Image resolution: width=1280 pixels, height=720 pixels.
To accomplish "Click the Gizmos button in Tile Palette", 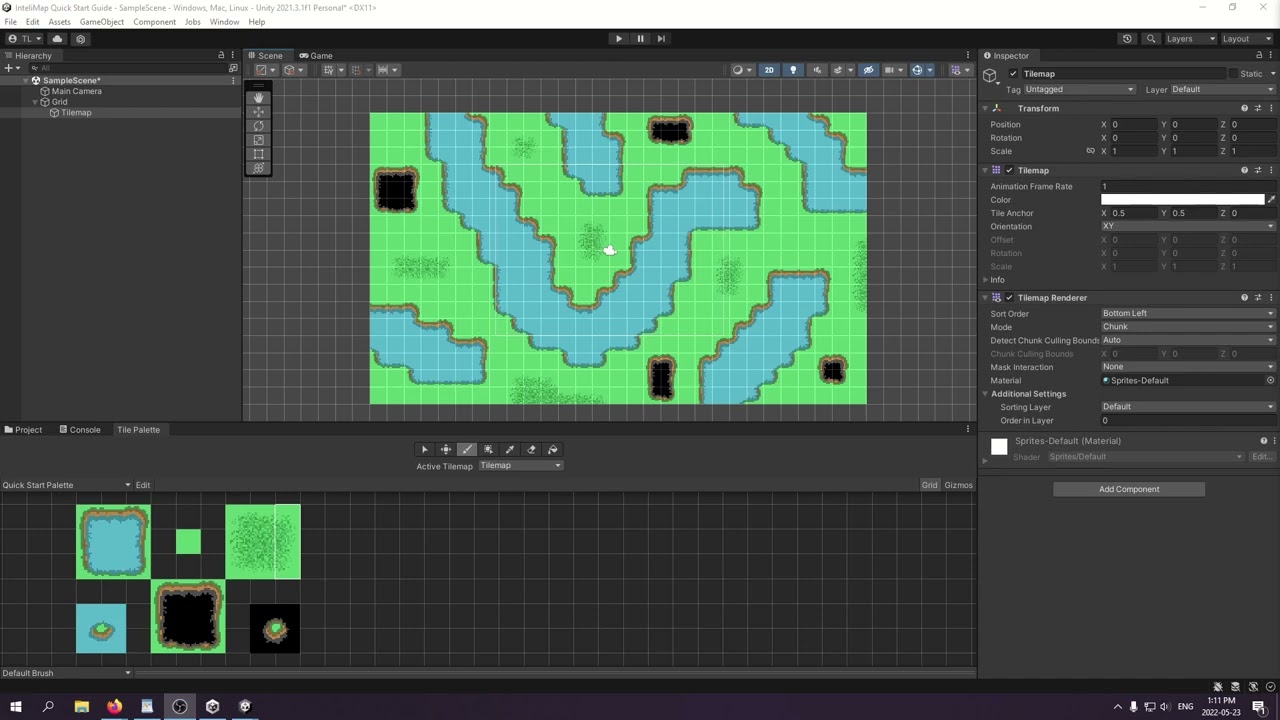I will coord(958,485).
